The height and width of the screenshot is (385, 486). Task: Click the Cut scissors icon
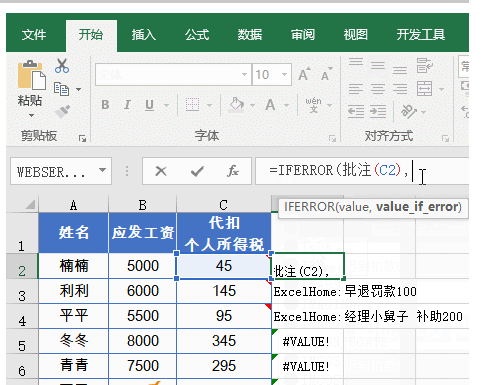(x=62, y=66)
